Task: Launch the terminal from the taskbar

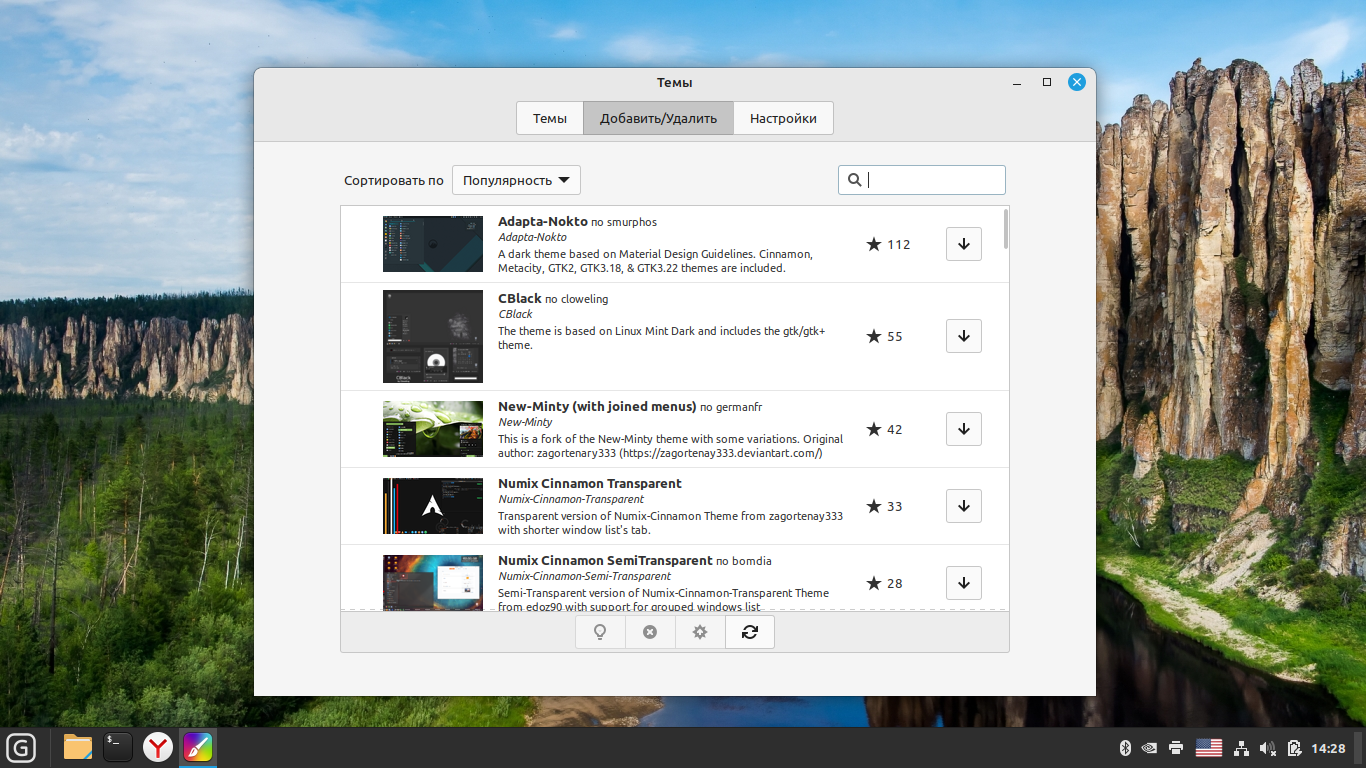Action: pos(118,747)
